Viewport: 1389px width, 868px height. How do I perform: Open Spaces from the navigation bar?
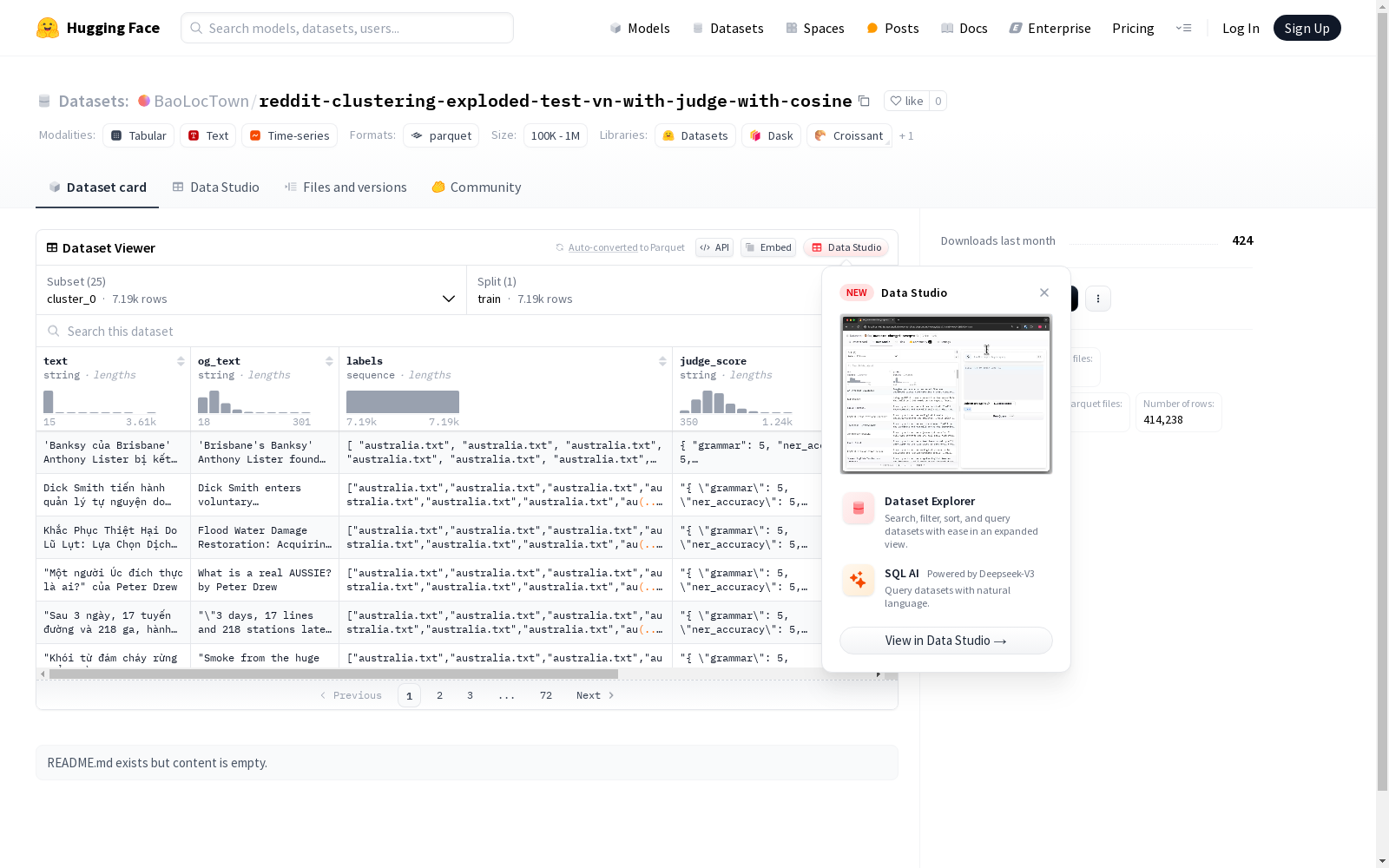[815, 28]
